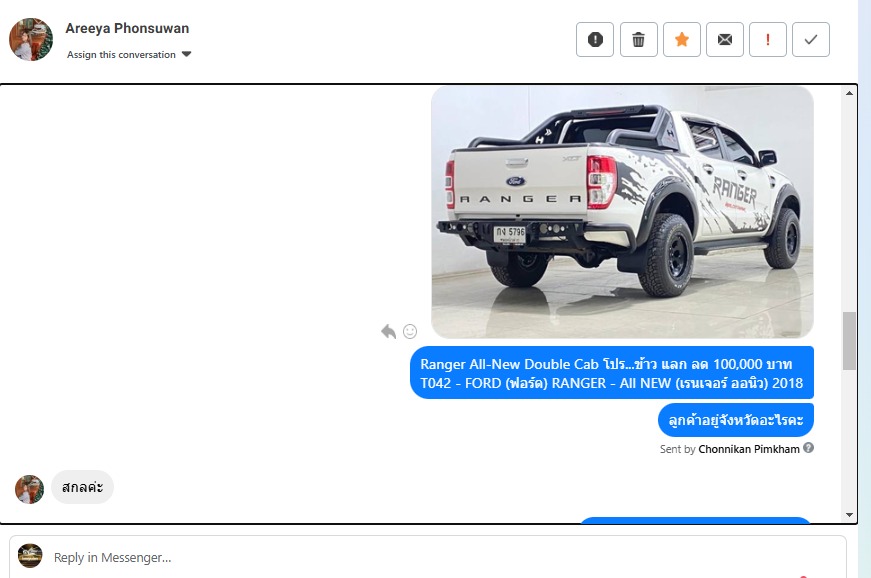
Task: Flag conversation as priority with red exclamation
Action: click(768, 39)
